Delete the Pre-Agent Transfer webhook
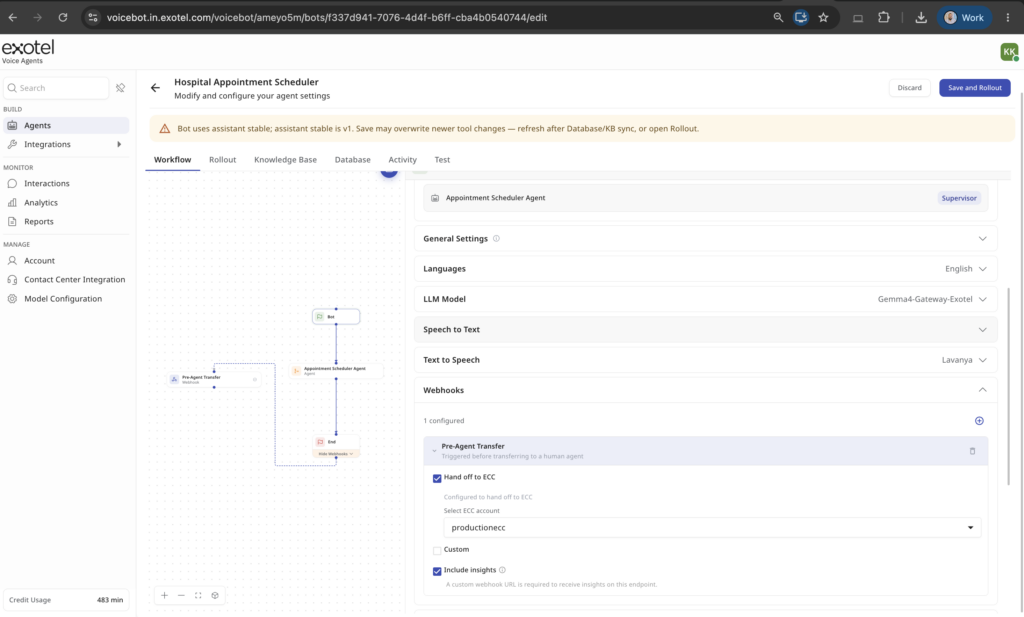Image resolution: width=1024 pixels, height=617 pixels. pyautogui.click(x=972, y=451)
